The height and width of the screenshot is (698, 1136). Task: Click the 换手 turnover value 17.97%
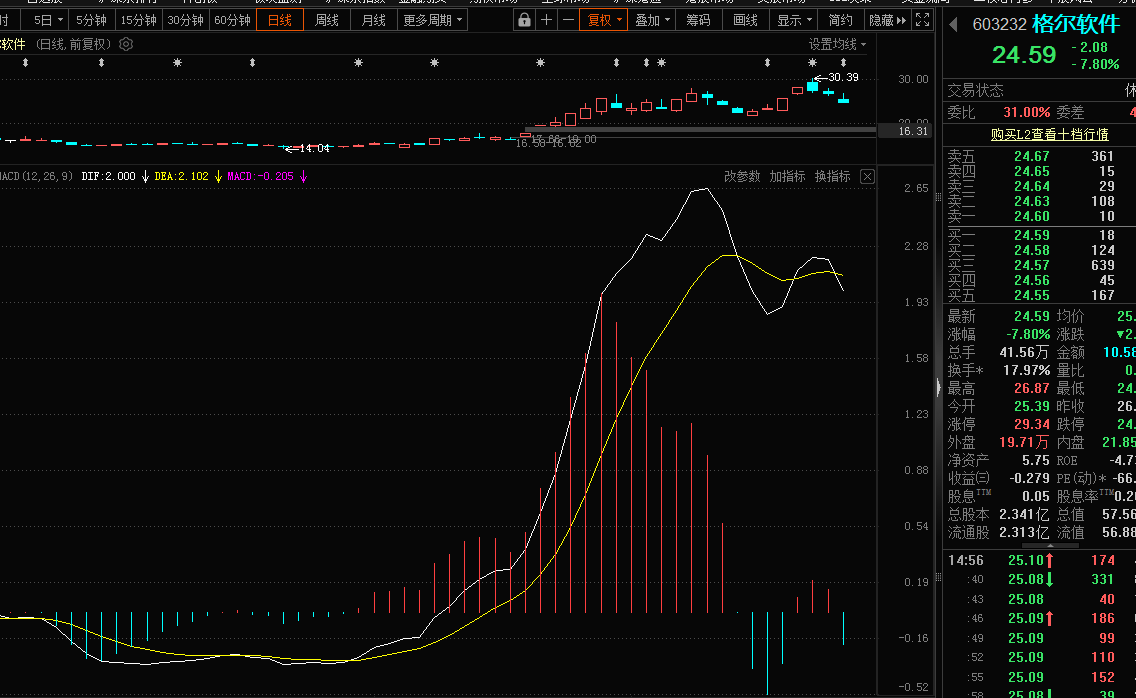tap(1026, 370)
